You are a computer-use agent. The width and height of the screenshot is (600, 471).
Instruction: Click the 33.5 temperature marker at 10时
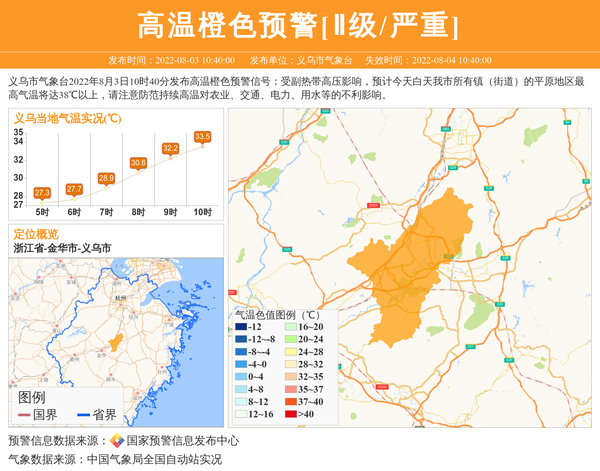(x=202, y=136)
